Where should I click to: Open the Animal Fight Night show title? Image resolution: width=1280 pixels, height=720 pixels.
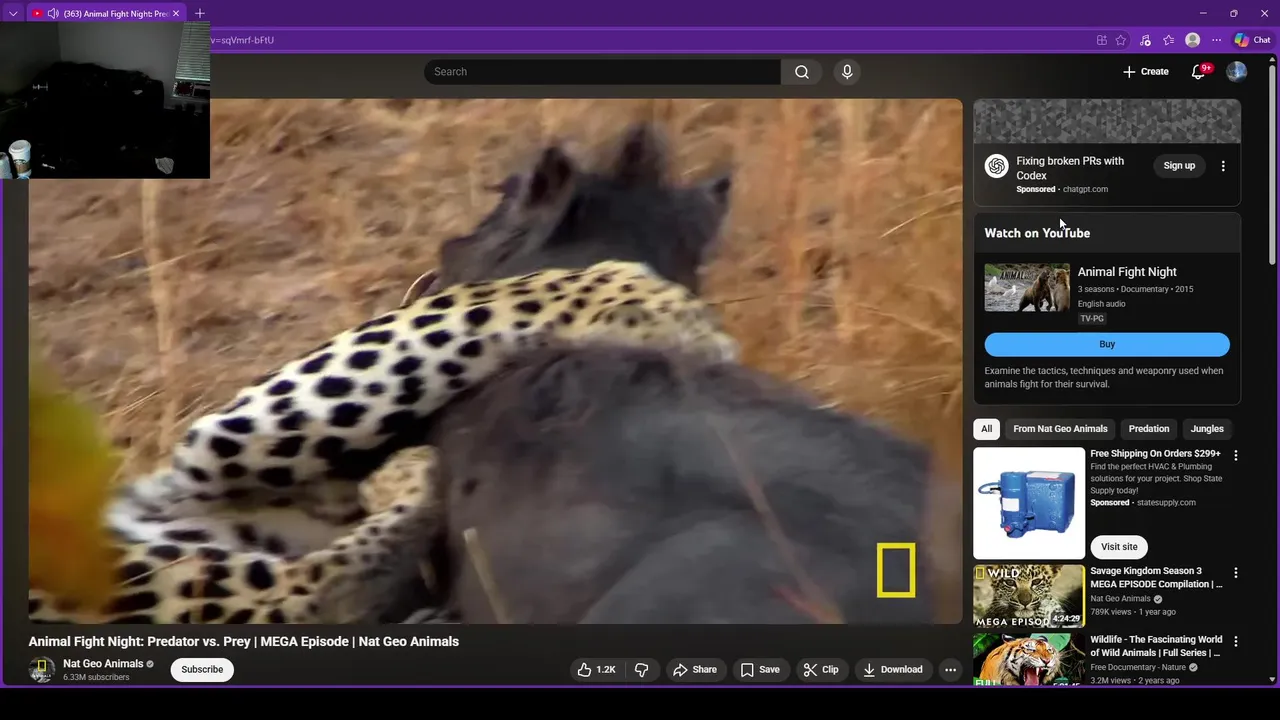point(1127,272)
